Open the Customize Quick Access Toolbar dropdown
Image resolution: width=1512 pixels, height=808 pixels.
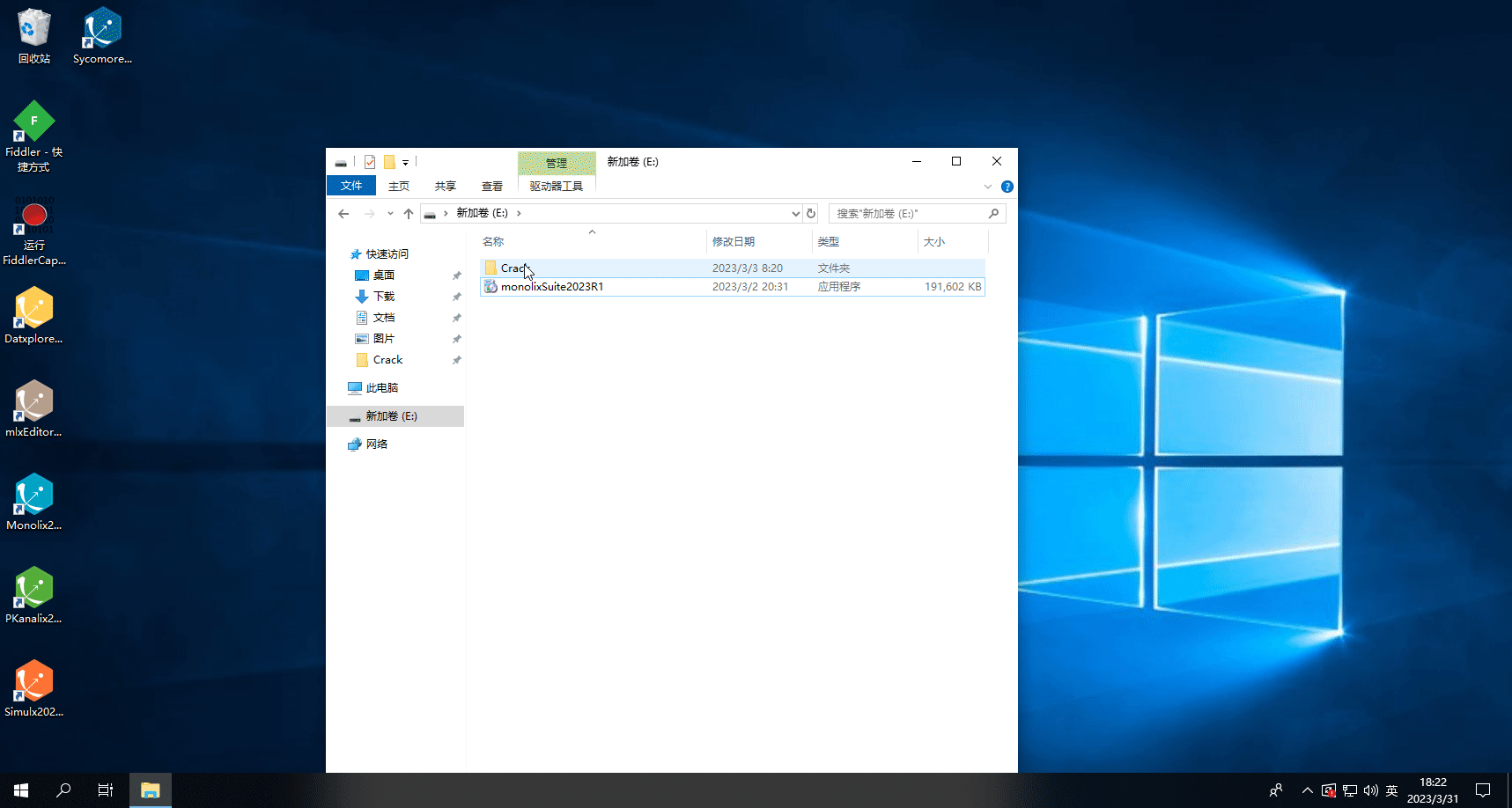(x=405, y=162)
